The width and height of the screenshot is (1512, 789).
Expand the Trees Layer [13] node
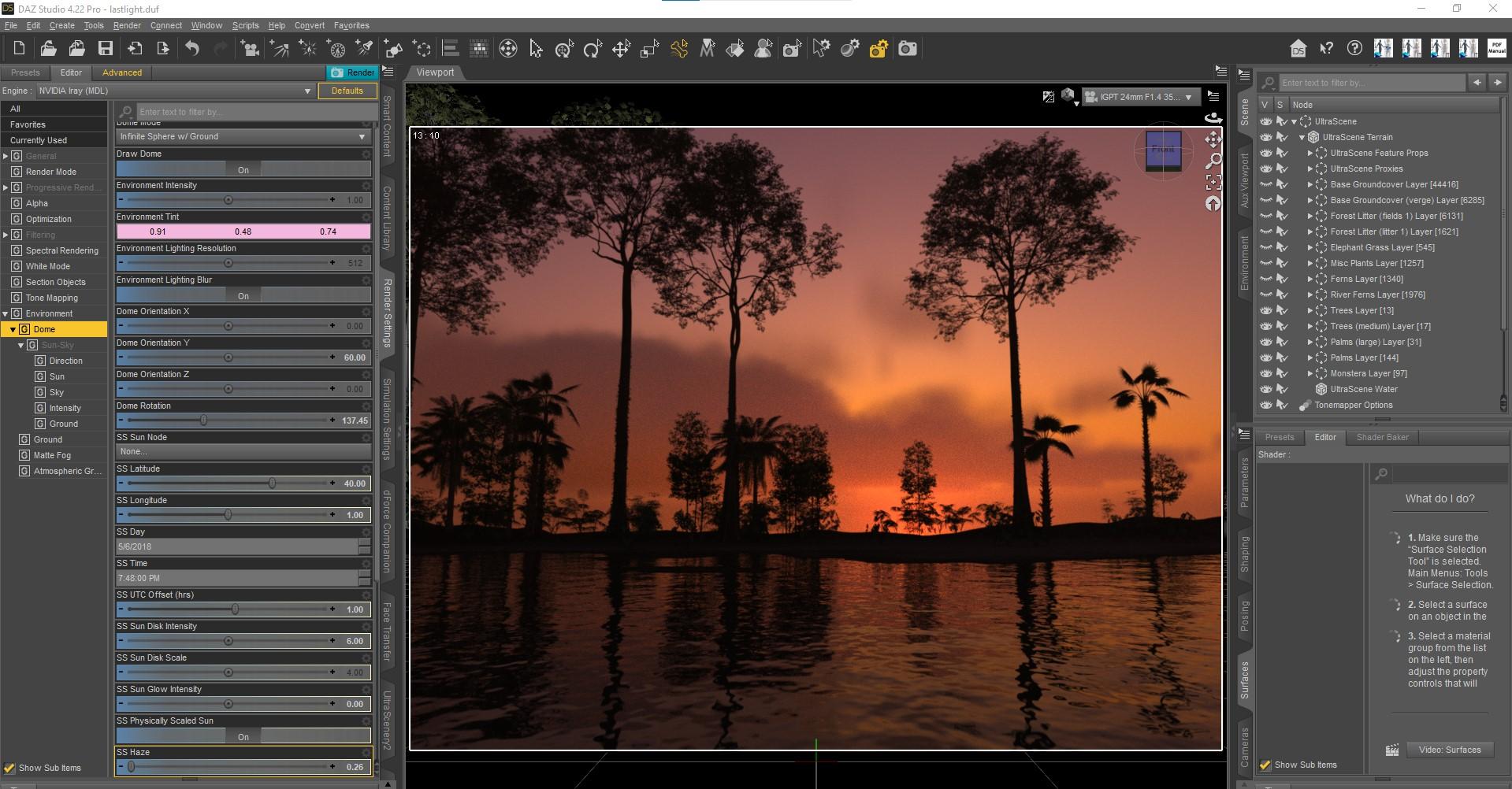coord(1310,310)
